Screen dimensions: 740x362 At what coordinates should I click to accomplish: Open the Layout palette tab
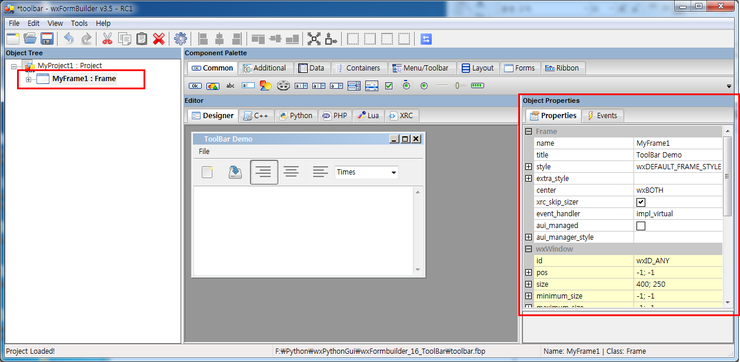[x=478, y=68]
